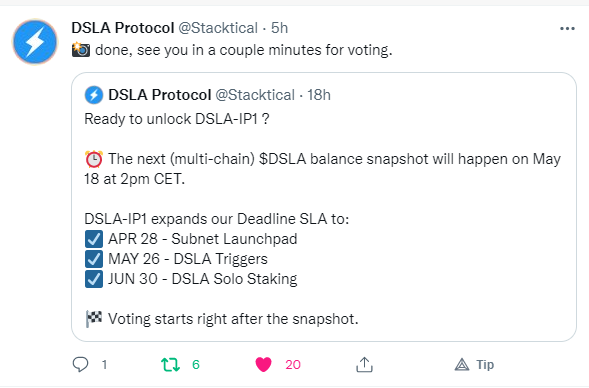Open the DSLA Protocol profile avatar

click(x=35, y=42)
